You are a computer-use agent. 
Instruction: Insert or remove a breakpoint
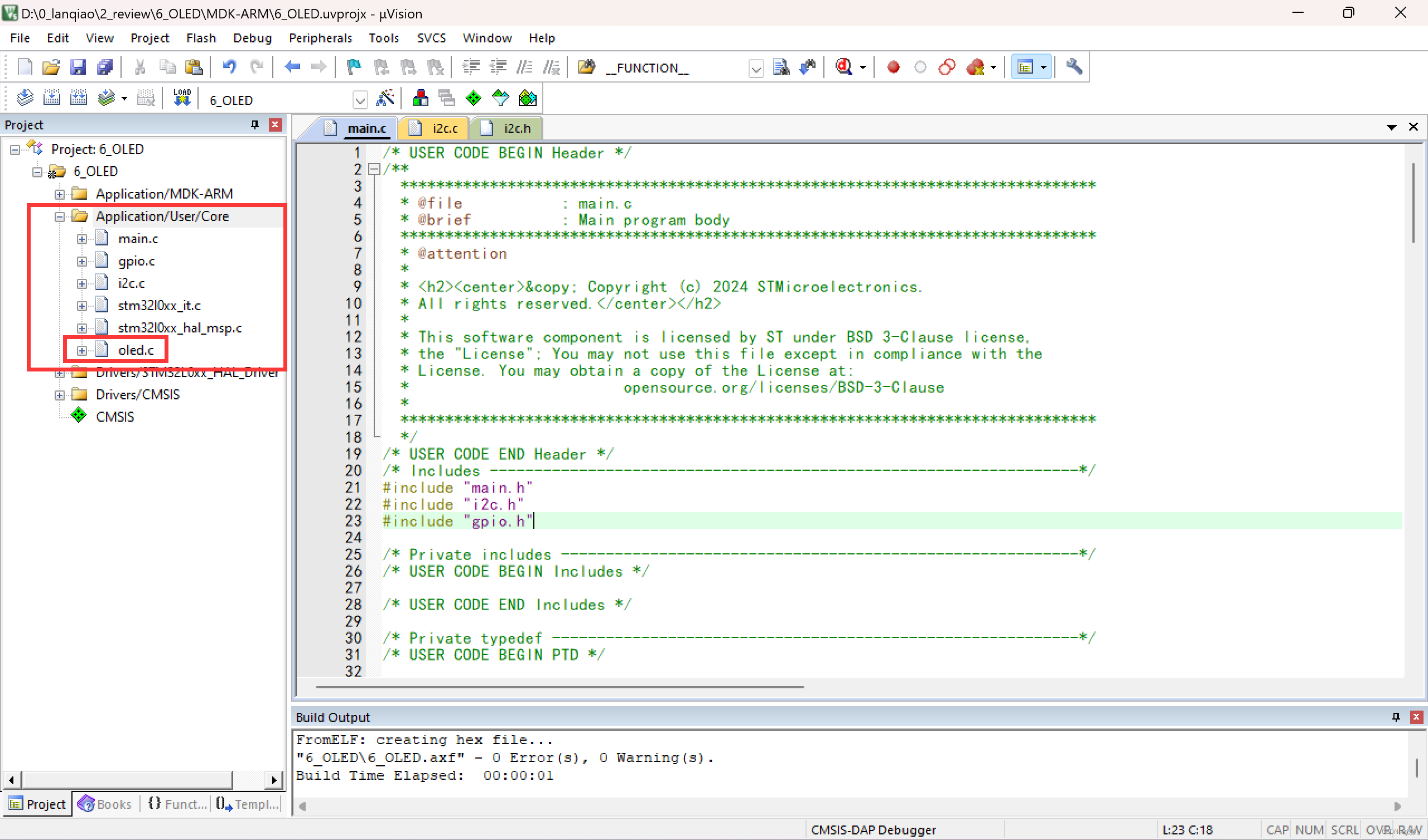click(x=894, y=67)
